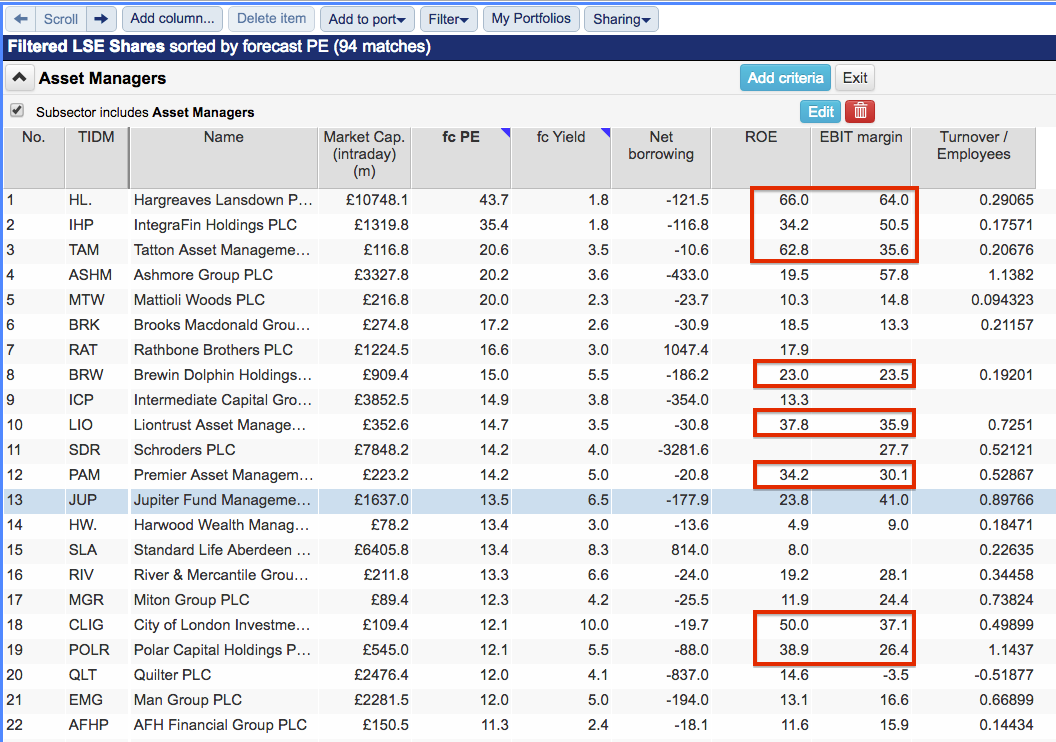Toggle the Subsector includes Asset Managers checkbox
The image size is (1056, 742).
point(17,110)
